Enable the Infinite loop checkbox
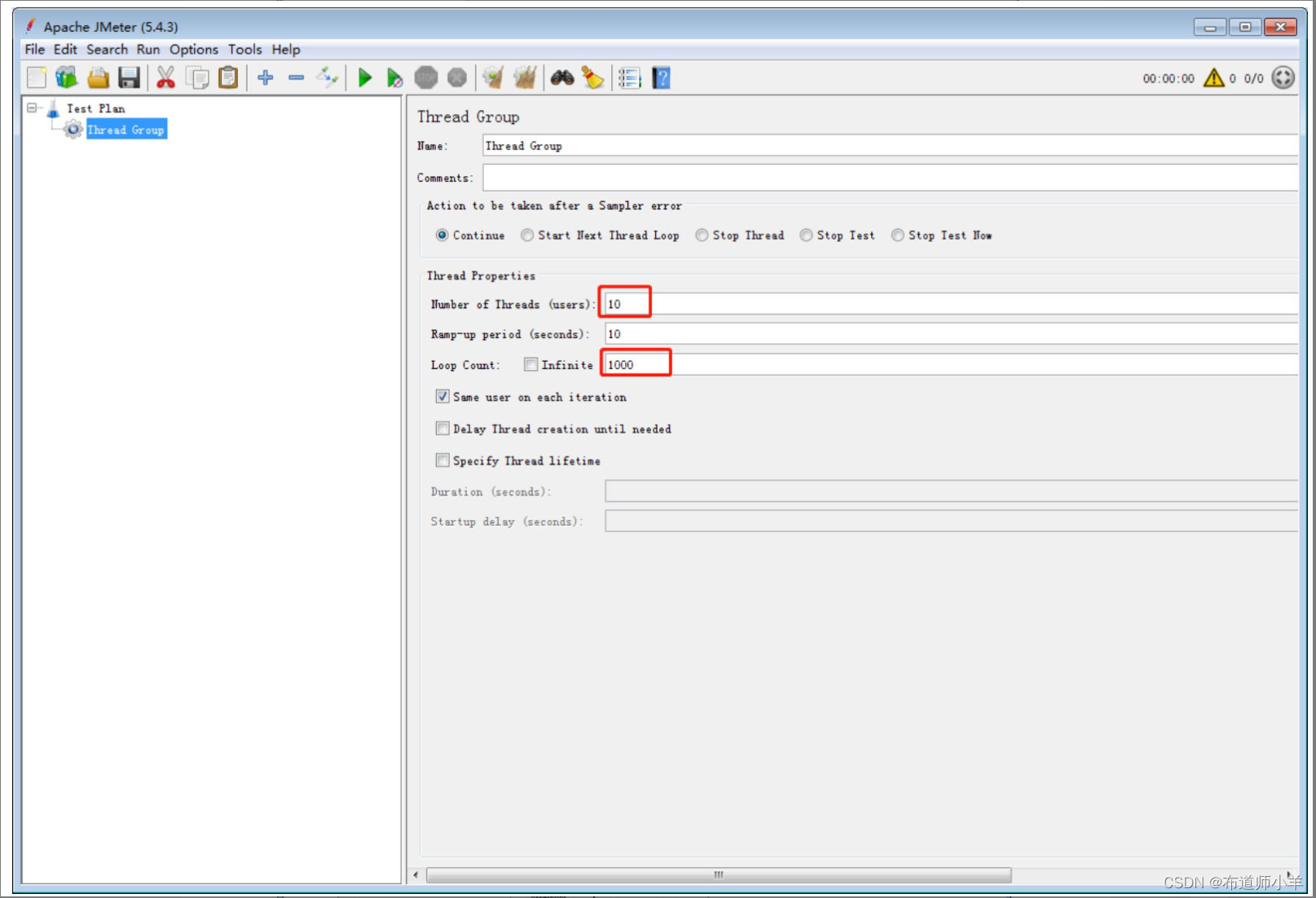 point(531,365)
